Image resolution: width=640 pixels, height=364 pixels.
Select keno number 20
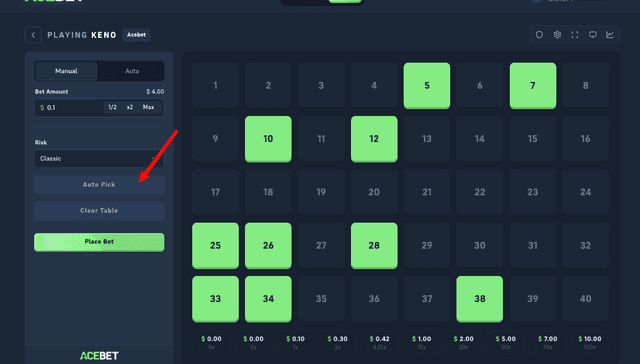coord(374,192)
